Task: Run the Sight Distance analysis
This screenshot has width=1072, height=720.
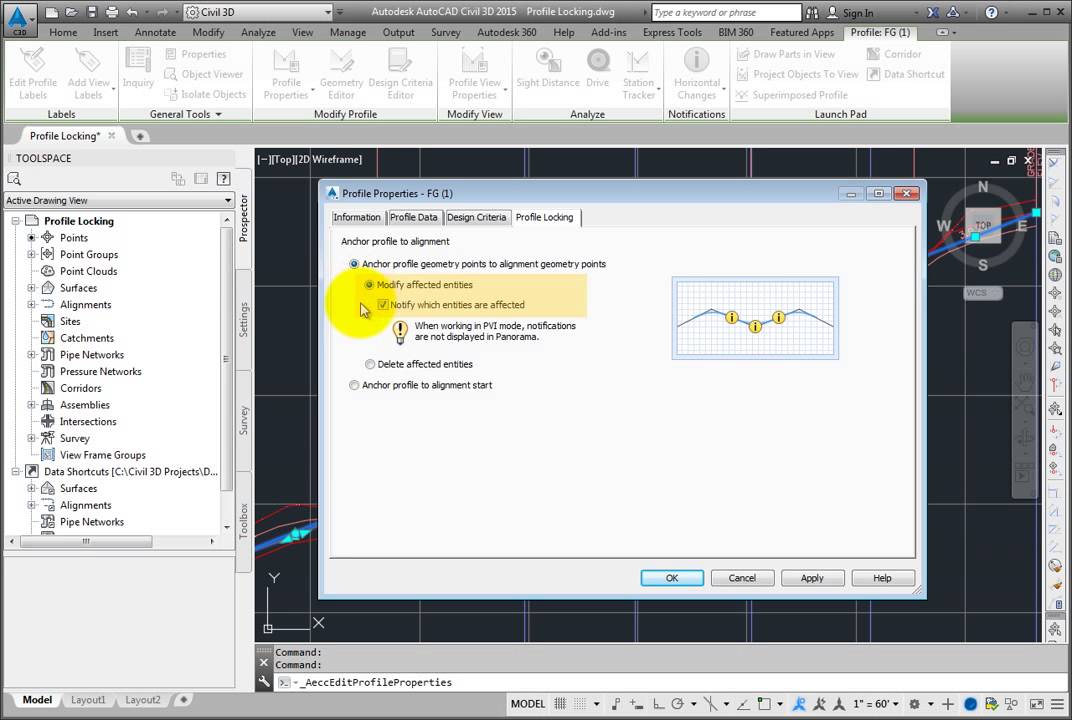Action: [548, 68]
